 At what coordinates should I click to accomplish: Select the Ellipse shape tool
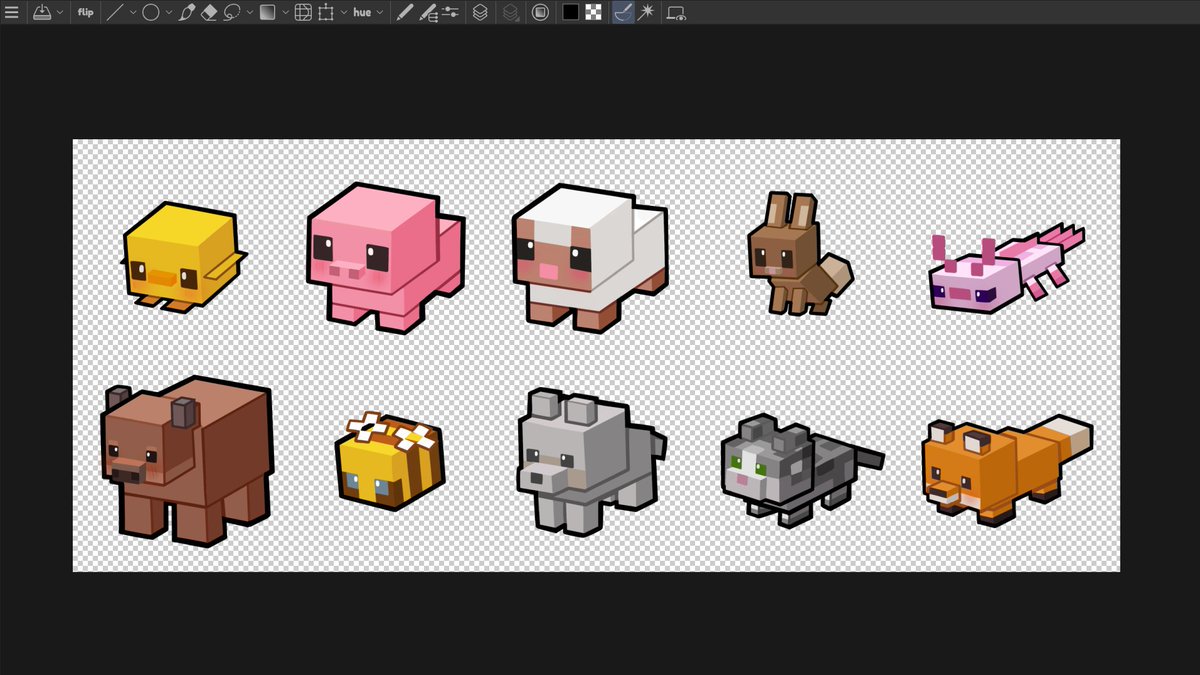(x=150, y=13)
